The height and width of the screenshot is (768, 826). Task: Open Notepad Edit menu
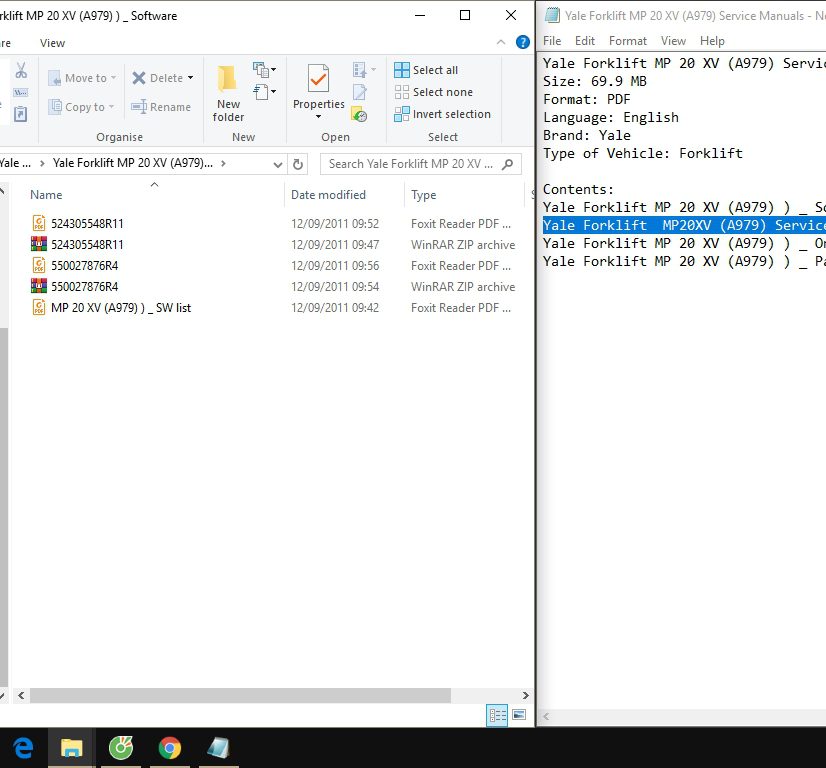click(584, 41)
